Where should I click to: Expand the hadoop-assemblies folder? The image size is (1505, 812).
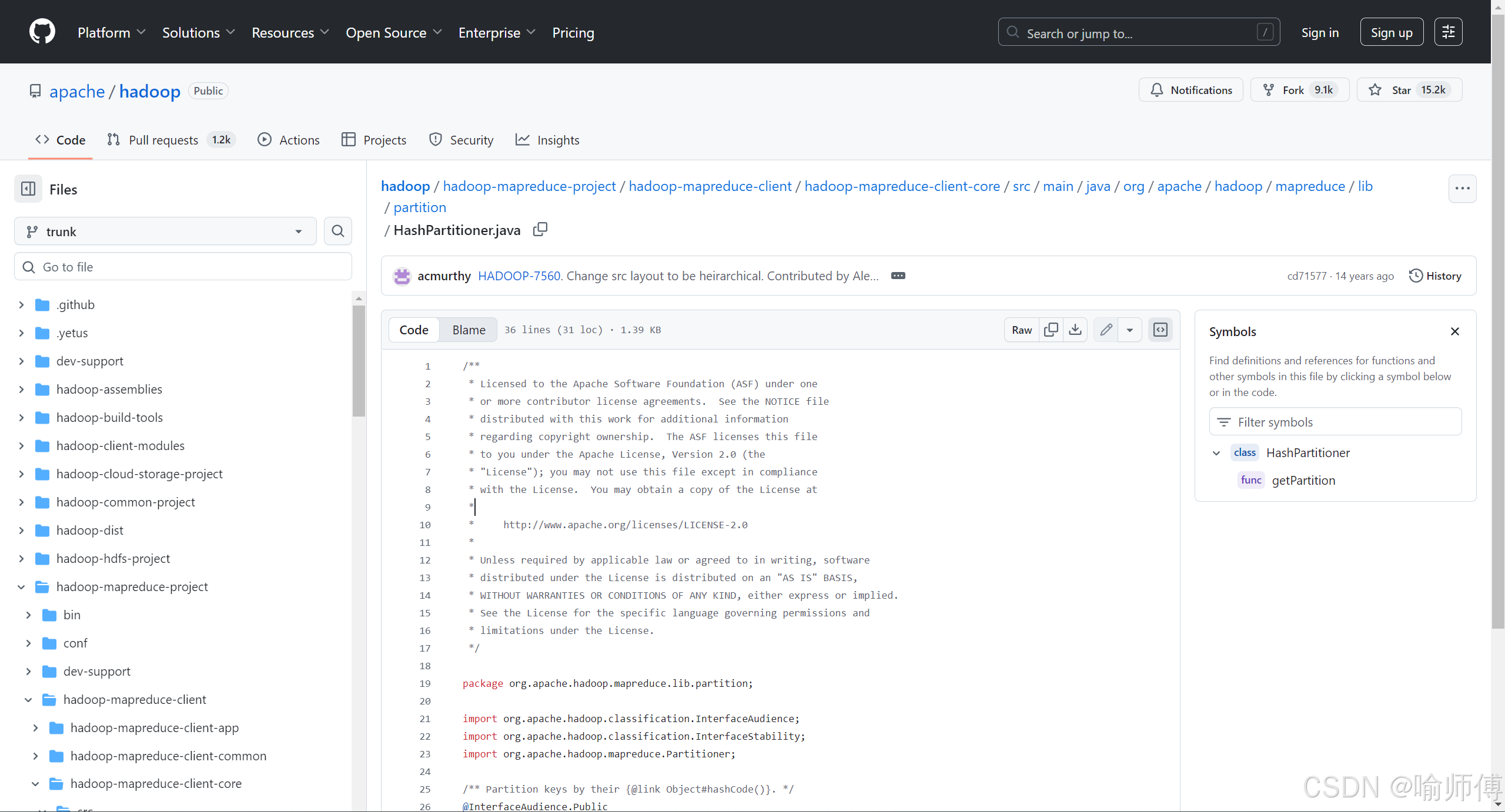point(21,389)
